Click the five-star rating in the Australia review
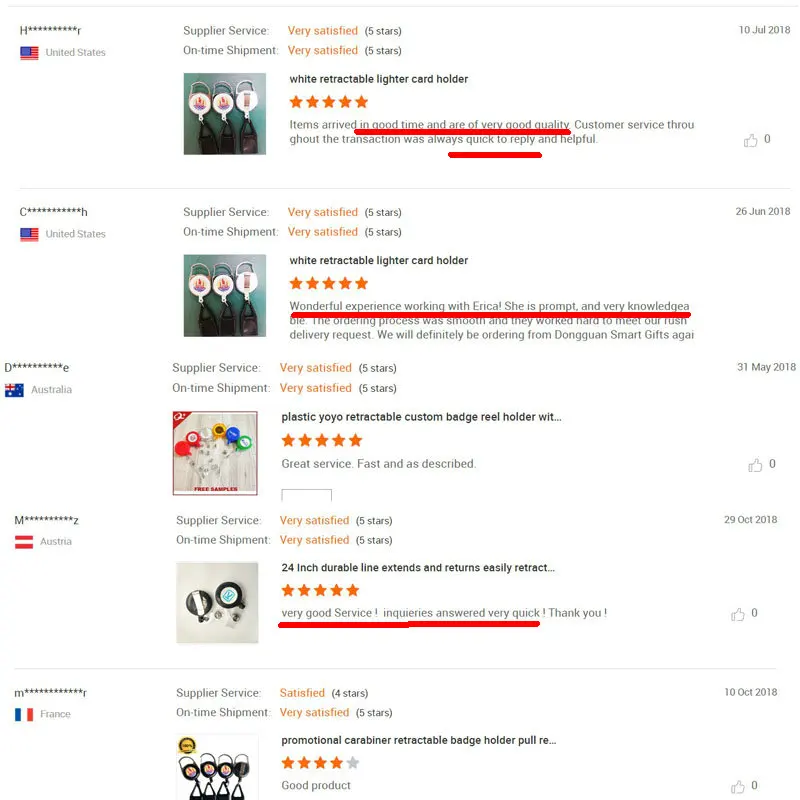The height and width of the screenshot is (800, 800). [322, 440]
